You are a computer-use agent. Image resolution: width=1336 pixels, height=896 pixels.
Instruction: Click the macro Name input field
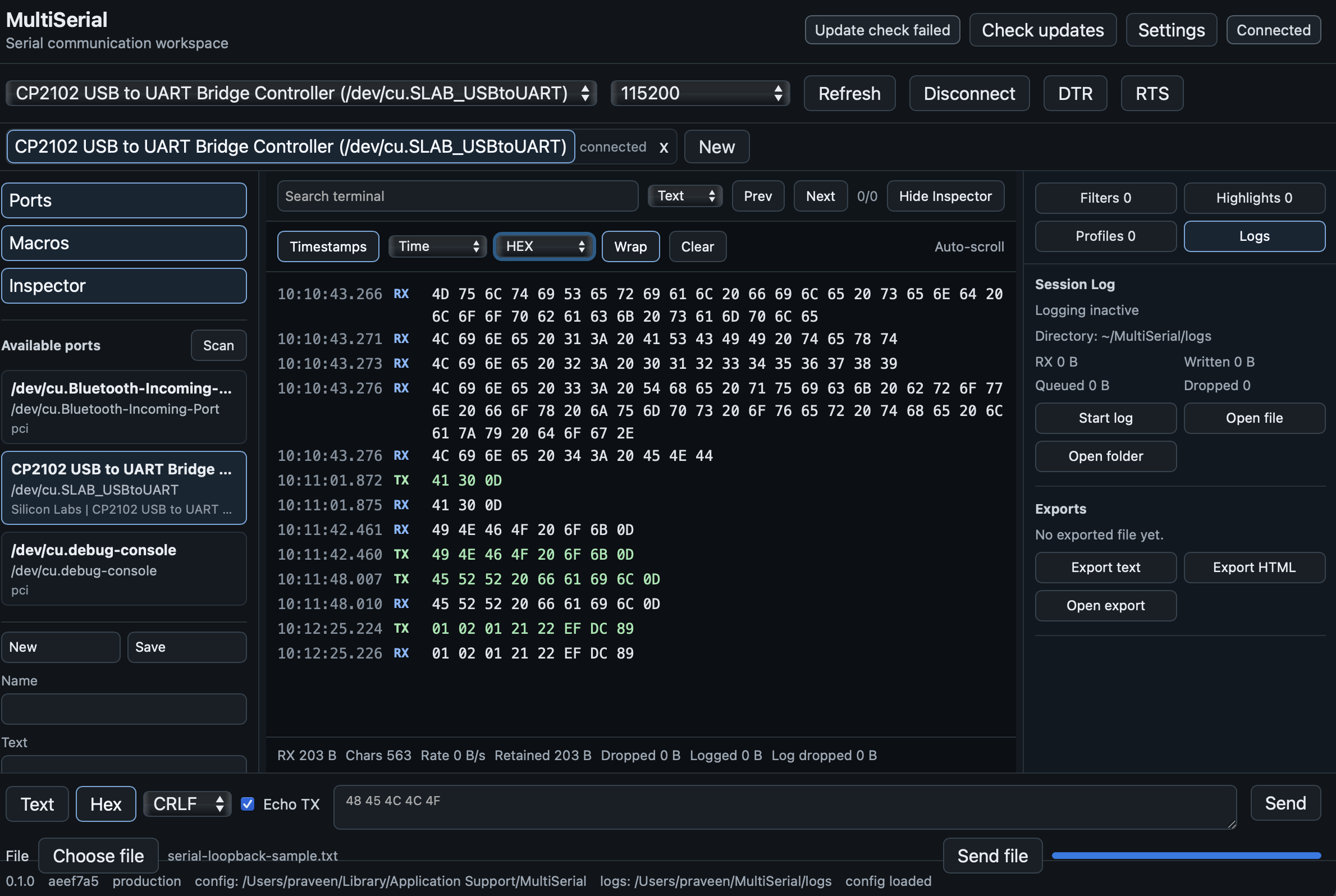click(124, 708)
